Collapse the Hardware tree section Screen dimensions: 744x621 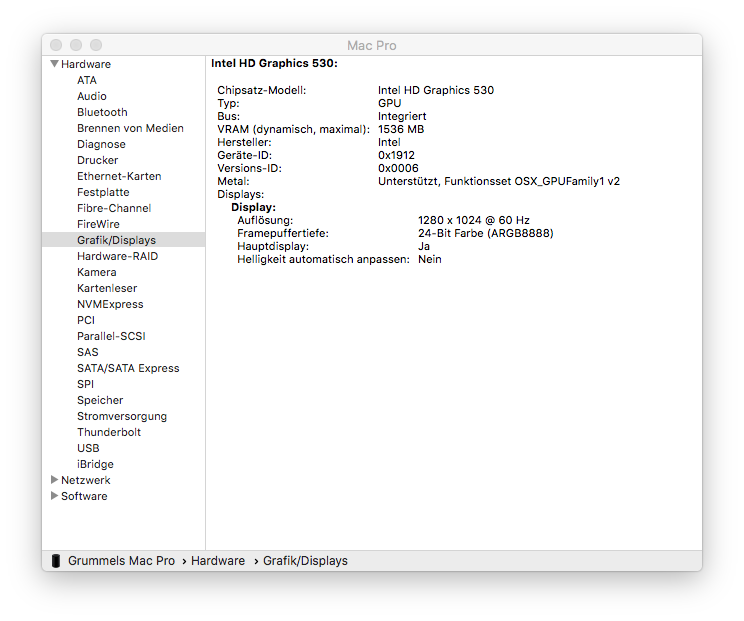55,64
